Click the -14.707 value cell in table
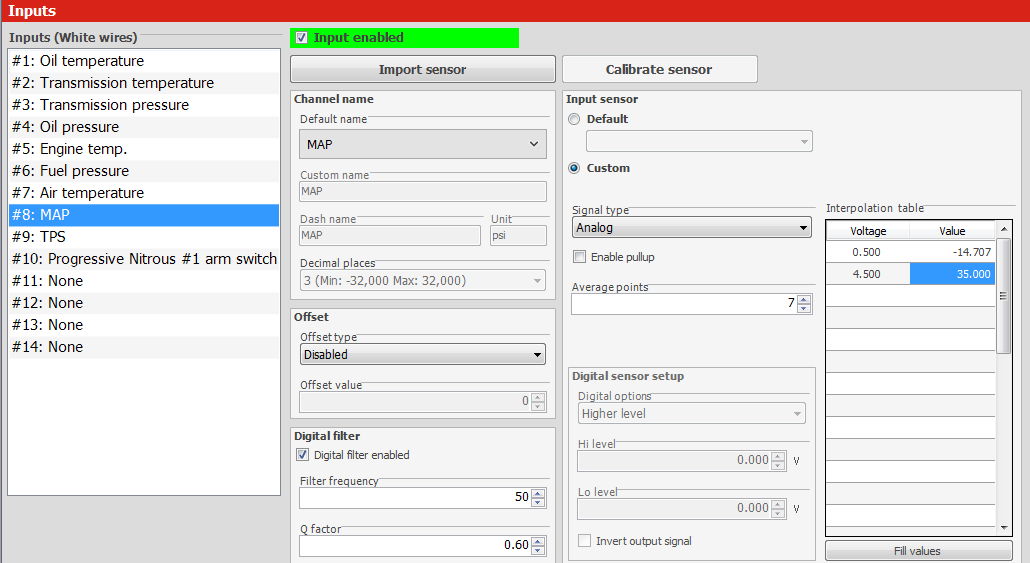The image size is (1030, 563). 952,252
